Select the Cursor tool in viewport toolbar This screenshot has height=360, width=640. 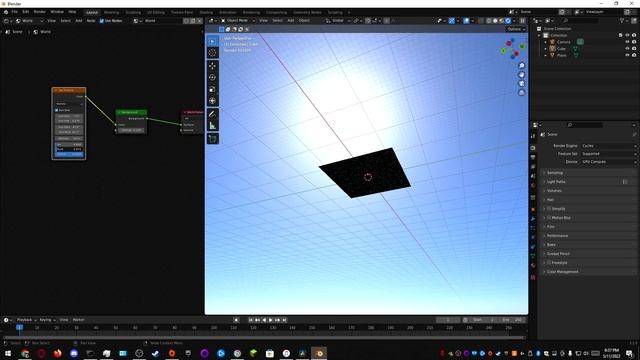point(212,53)
